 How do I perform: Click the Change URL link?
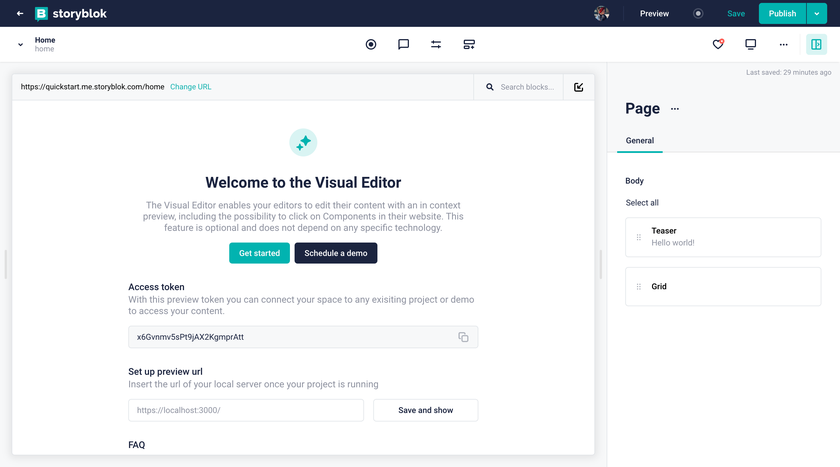click(191, 87)
